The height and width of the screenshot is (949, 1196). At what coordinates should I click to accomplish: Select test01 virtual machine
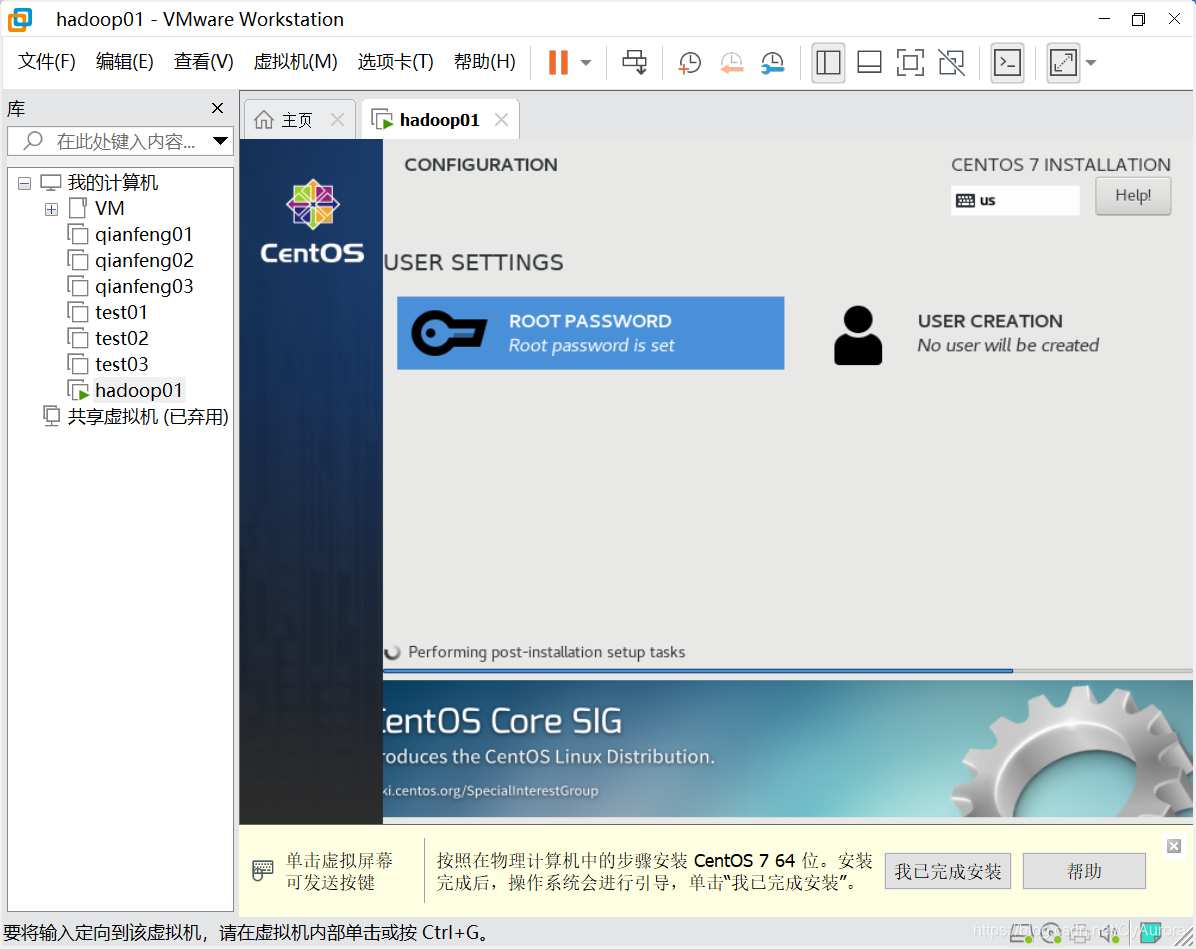pos(121,312)
